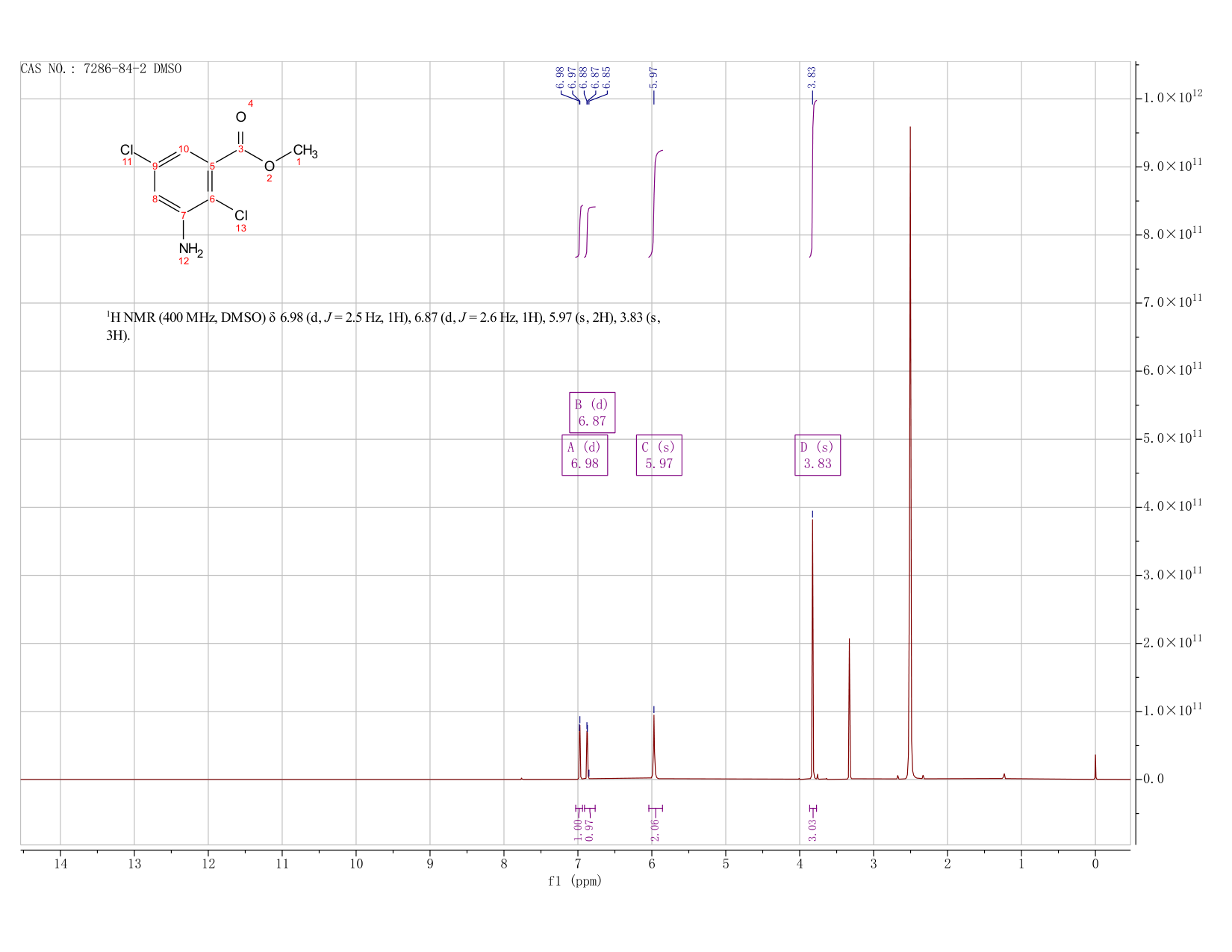Click the methyl singlet peak at 3.83 ppm
This screenshot has width=1232, height=952.
point(812,650)
